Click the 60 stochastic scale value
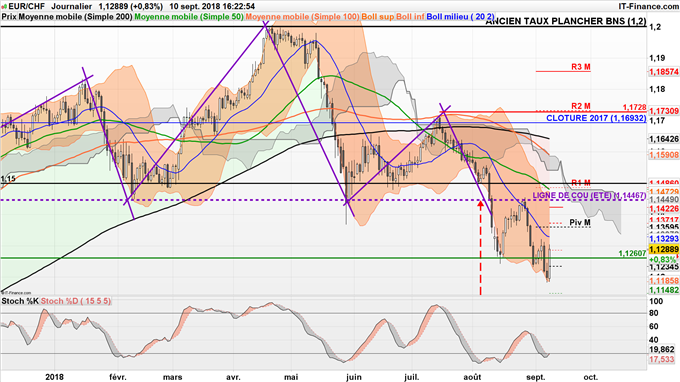This screenshot has height=382, width=680. coord(654,326)
